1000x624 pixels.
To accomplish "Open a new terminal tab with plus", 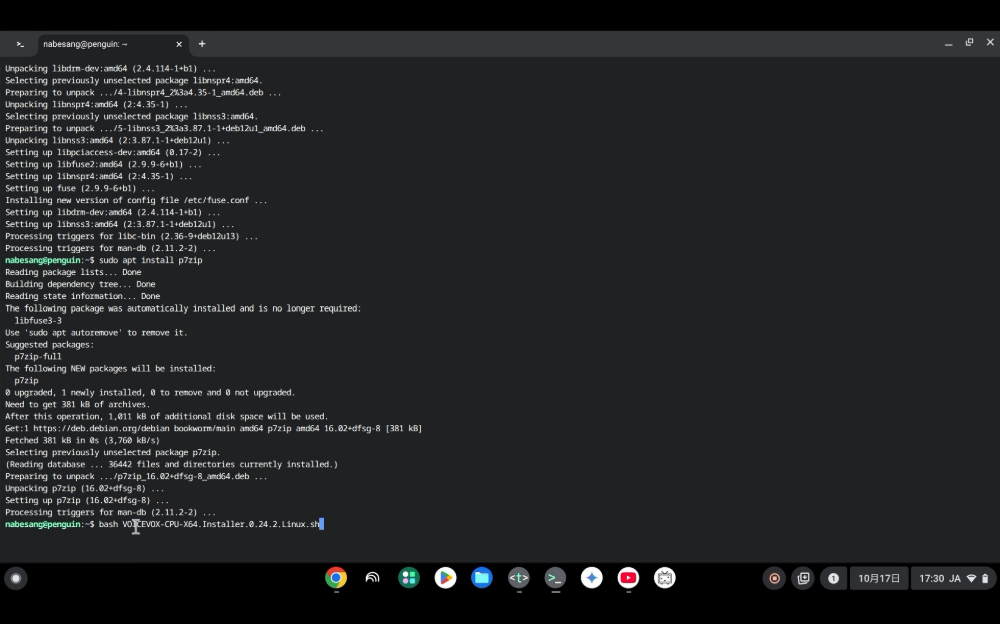I will [x=202, y=44].
